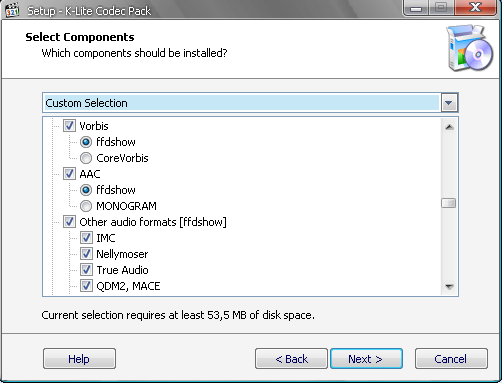The image size is (502, 383).
Task: Click the components list scrollbar thumb
Action: (x=449, y=203)
